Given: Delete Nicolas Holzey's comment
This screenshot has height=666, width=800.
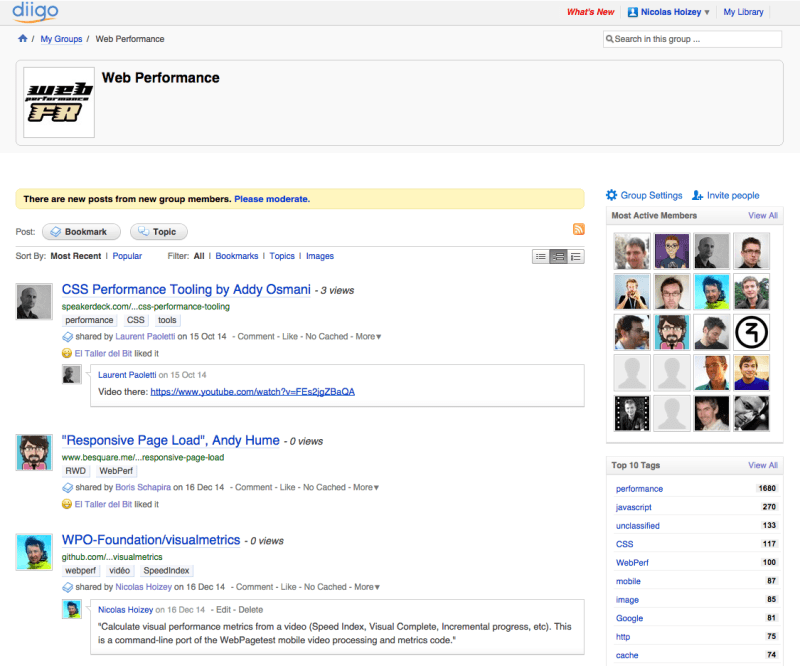Looking at the screenshot, I should coord(251,610).
